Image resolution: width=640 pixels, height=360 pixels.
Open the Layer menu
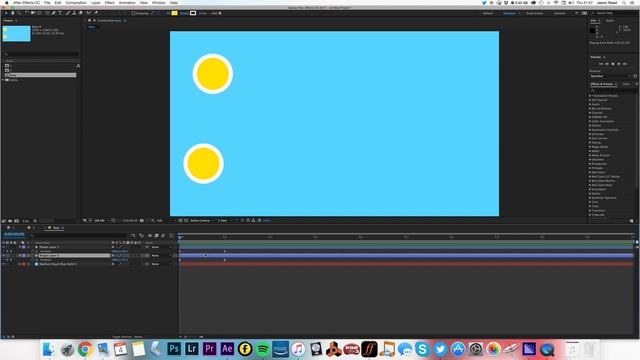[x=96, y=2]
